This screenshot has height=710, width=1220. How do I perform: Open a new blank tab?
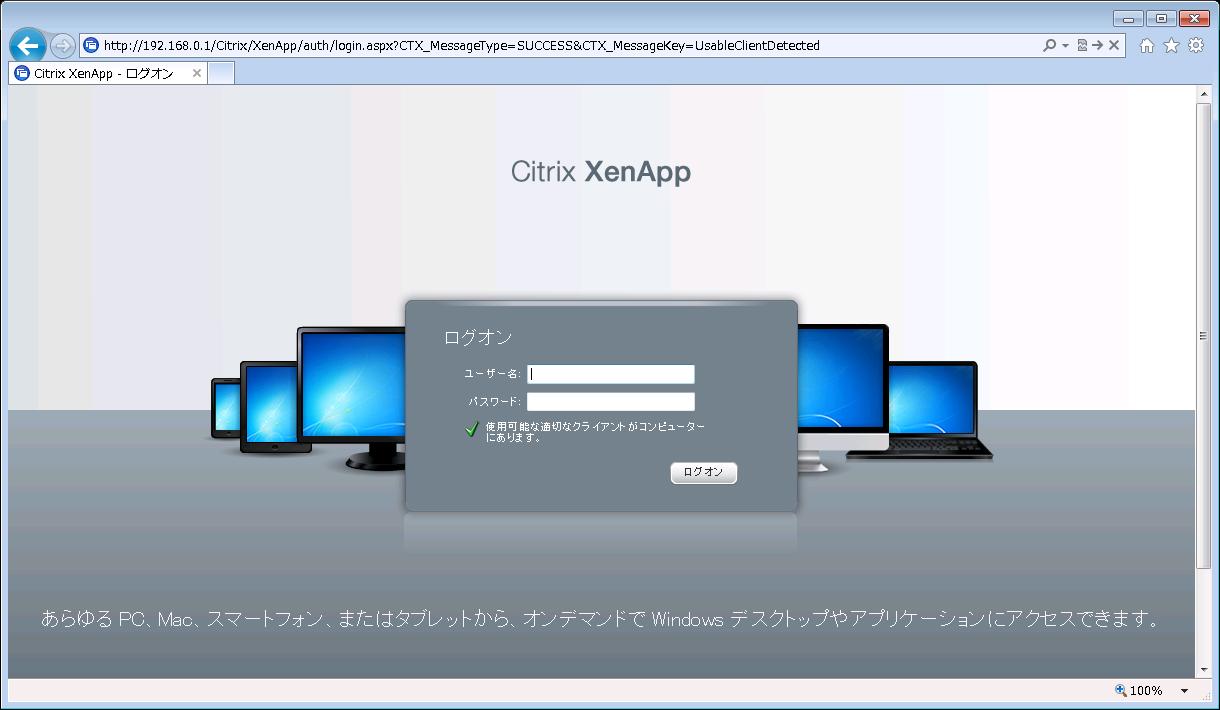click(221, 74)
